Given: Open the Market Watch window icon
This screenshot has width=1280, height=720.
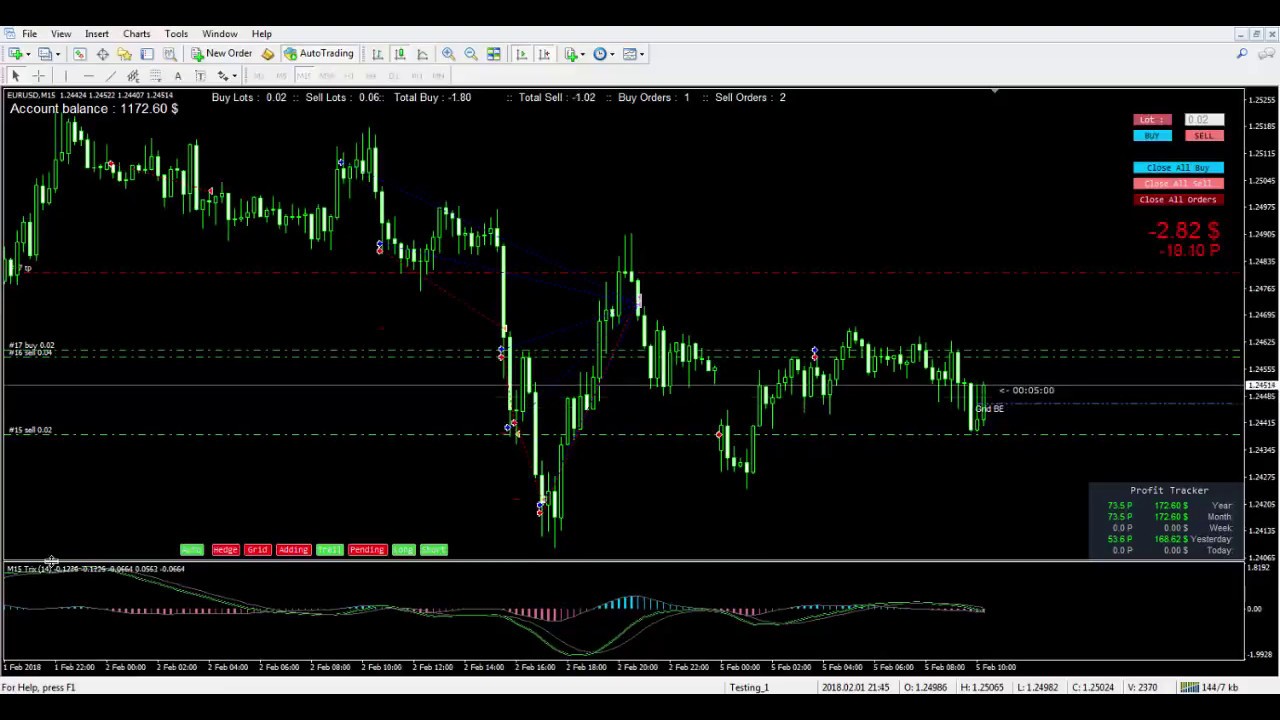Looking at the screenshot, I should tap(80, 54).
